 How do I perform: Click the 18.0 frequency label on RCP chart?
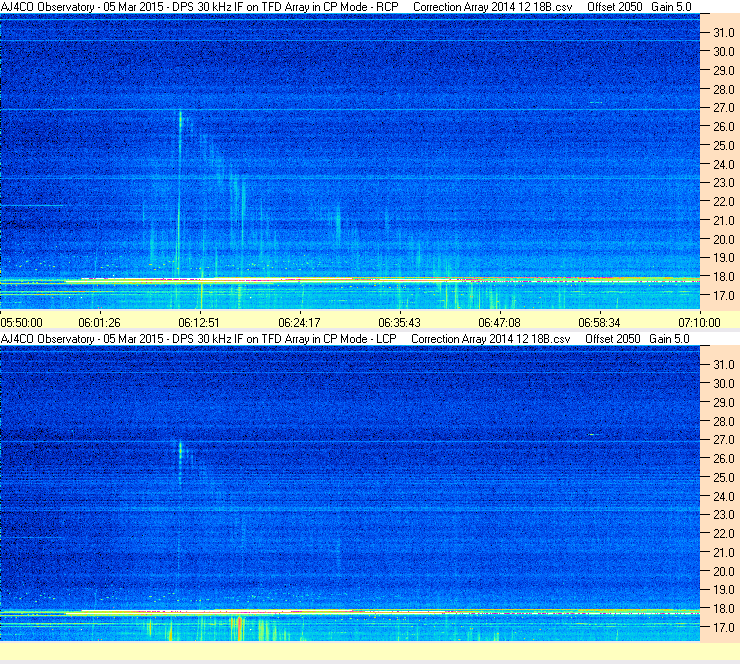723,277
